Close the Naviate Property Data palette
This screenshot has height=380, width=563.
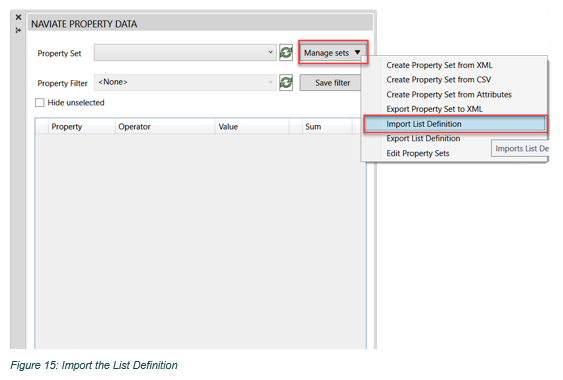click(18, 17)
